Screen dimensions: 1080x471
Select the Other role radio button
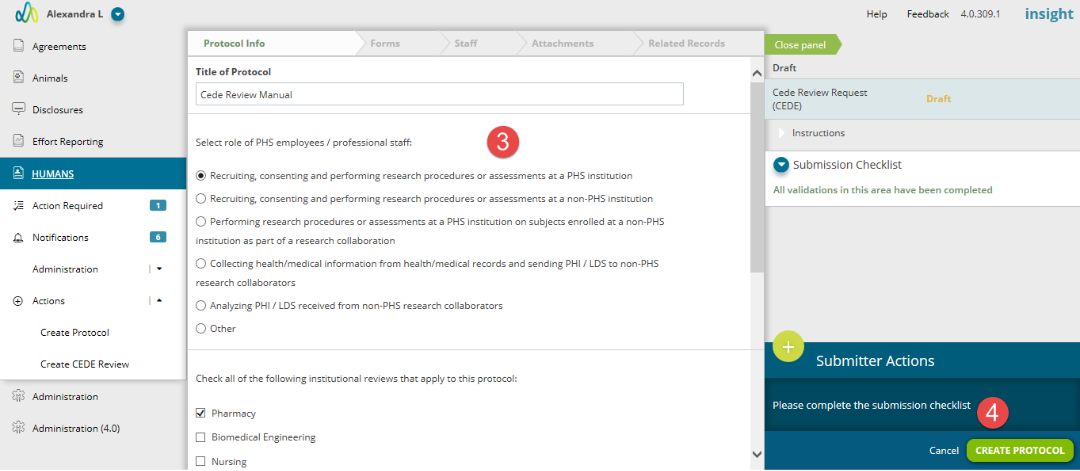[201, 328]
